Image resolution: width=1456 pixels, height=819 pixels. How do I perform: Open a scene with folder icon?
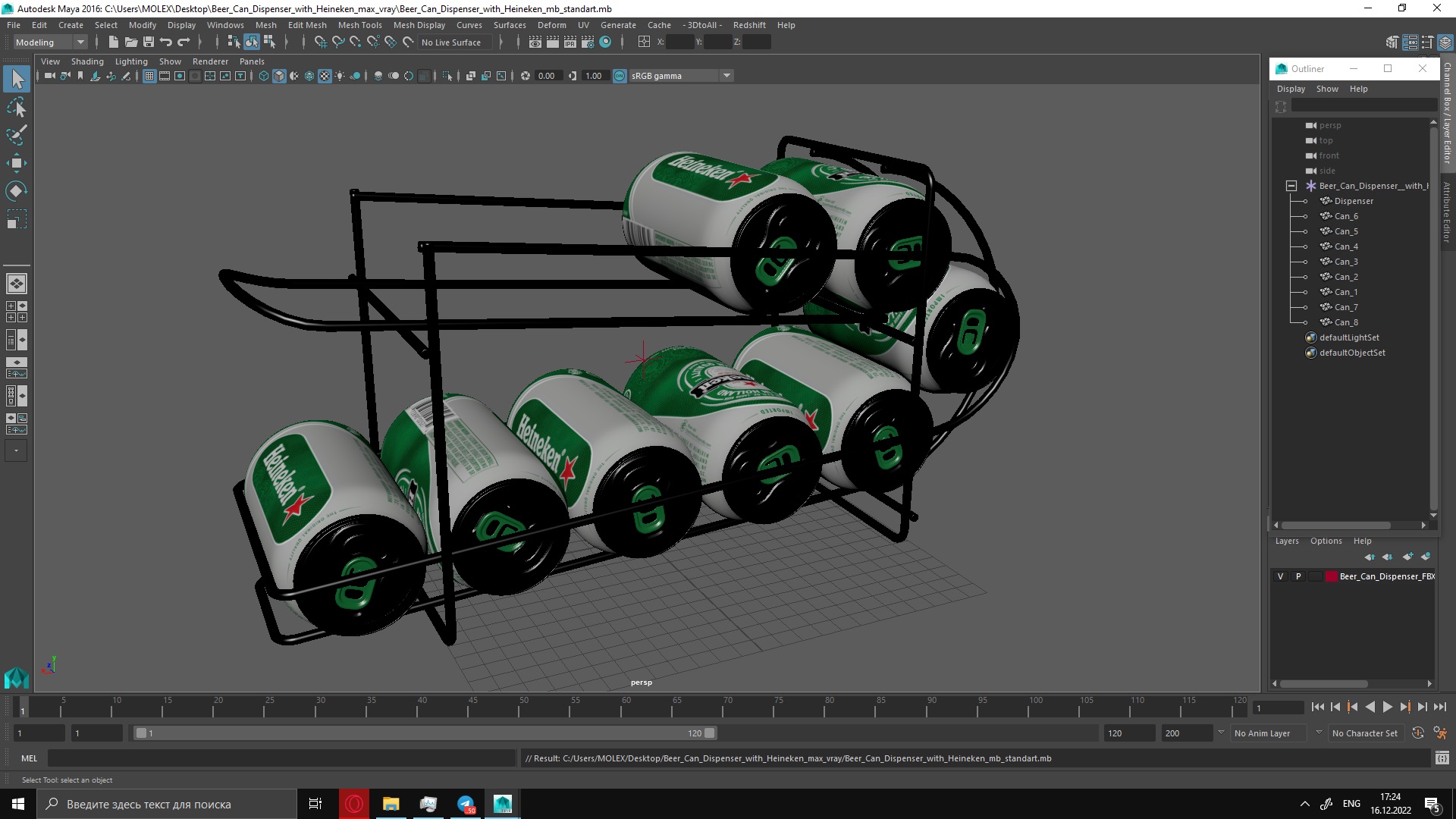click(x=131, y=42)
